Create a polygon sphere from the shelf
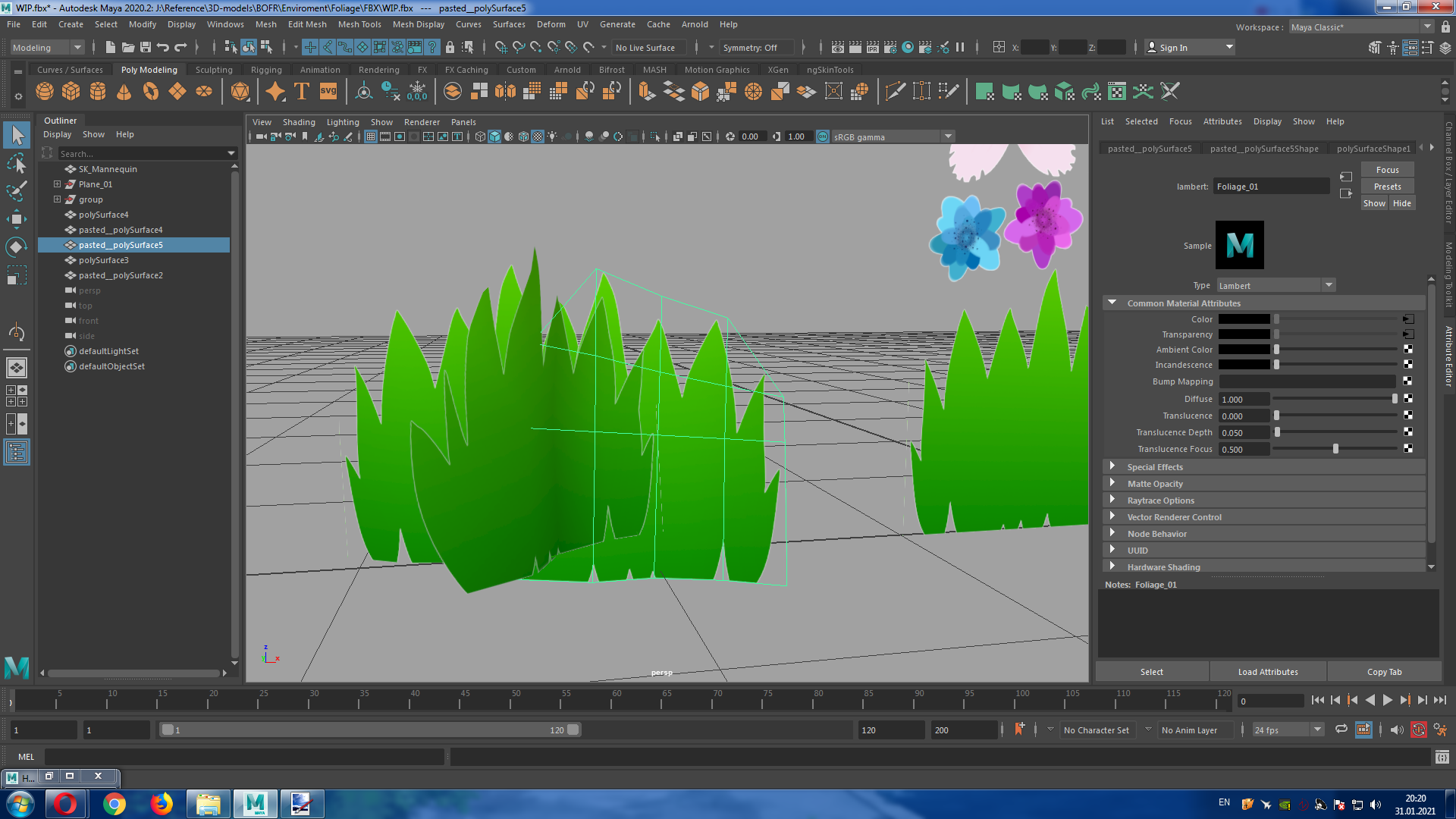 click(45, 92)
